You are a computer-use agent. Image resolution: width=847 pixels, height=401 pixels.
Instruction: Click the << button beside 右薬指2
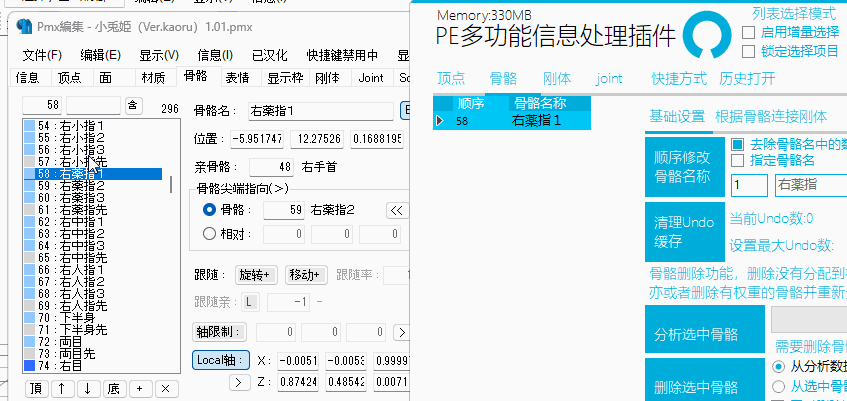[397, 210]
